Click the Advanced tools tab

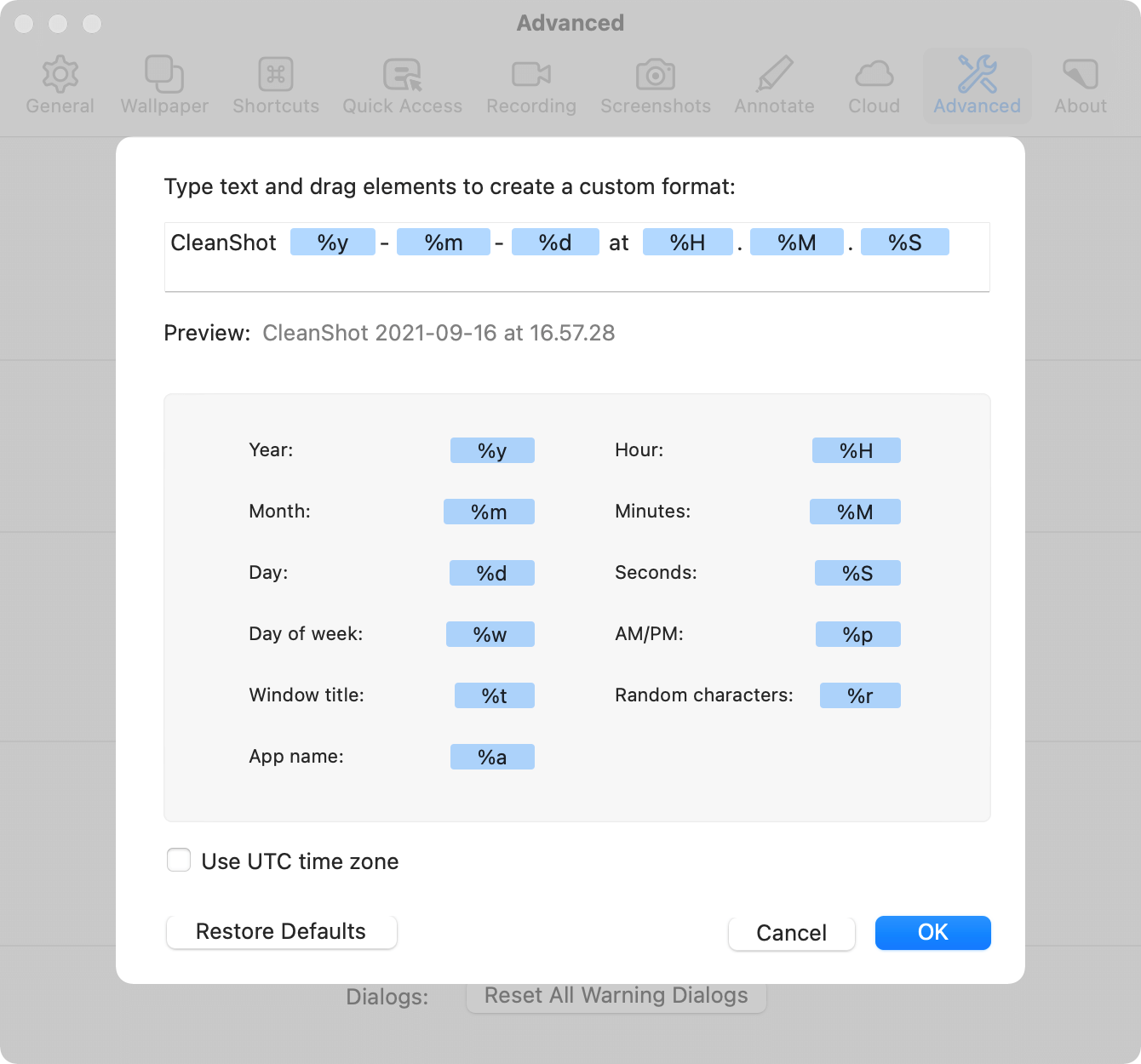pos(977,85)
